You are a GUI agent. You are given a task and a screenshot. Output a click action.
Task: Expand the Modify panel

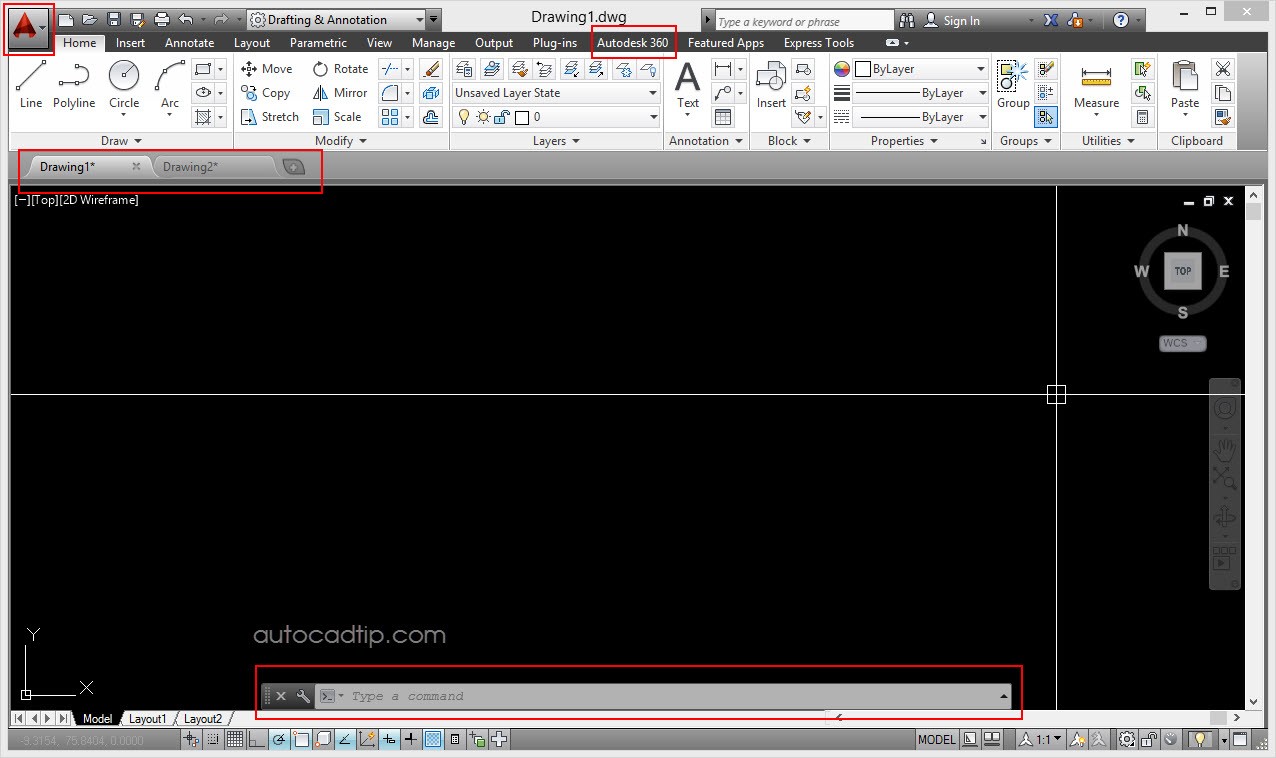[x=342, y=141]
